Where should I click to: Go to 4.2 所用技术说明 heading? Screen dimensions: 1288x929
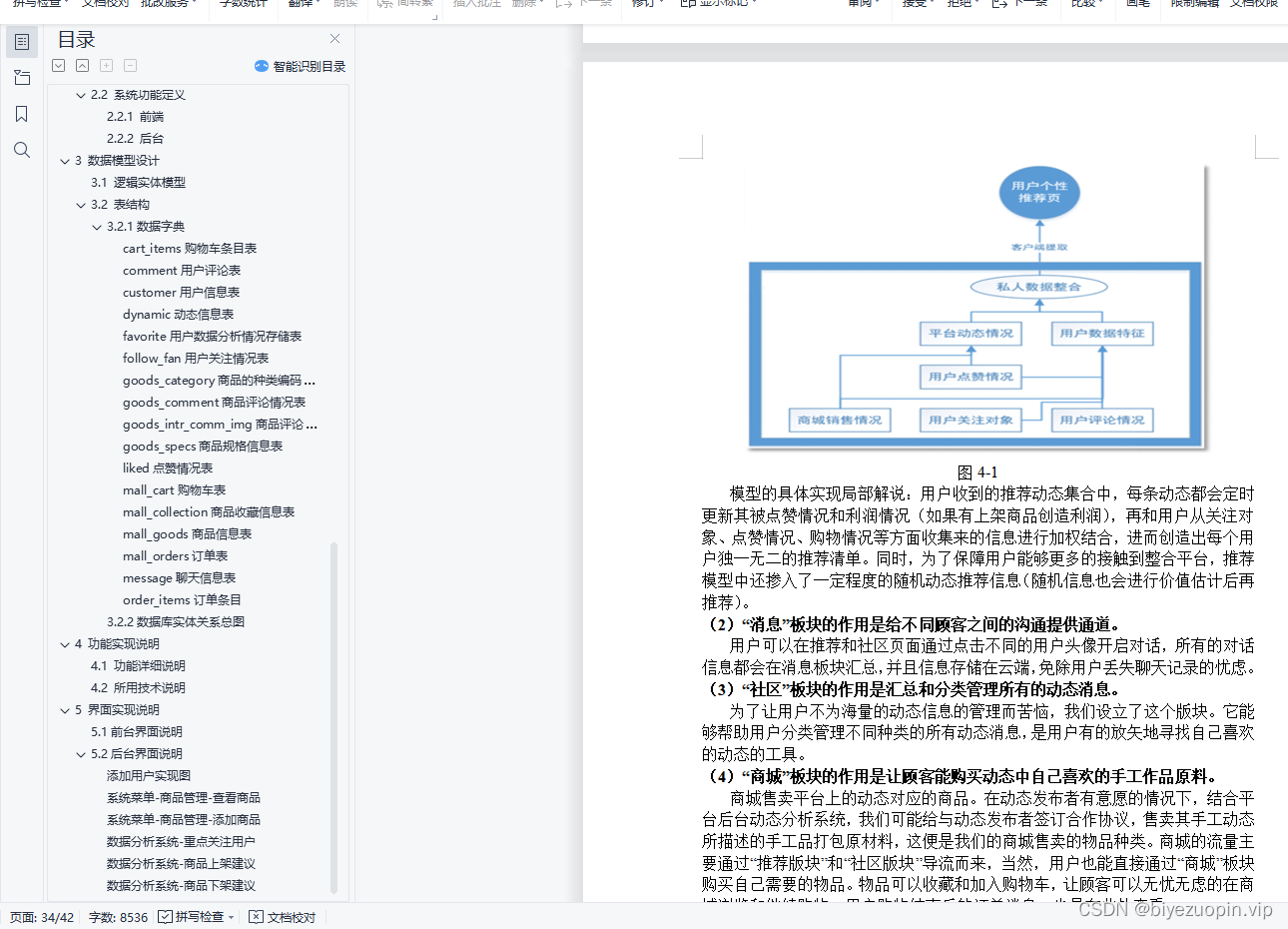coord(138,688)
